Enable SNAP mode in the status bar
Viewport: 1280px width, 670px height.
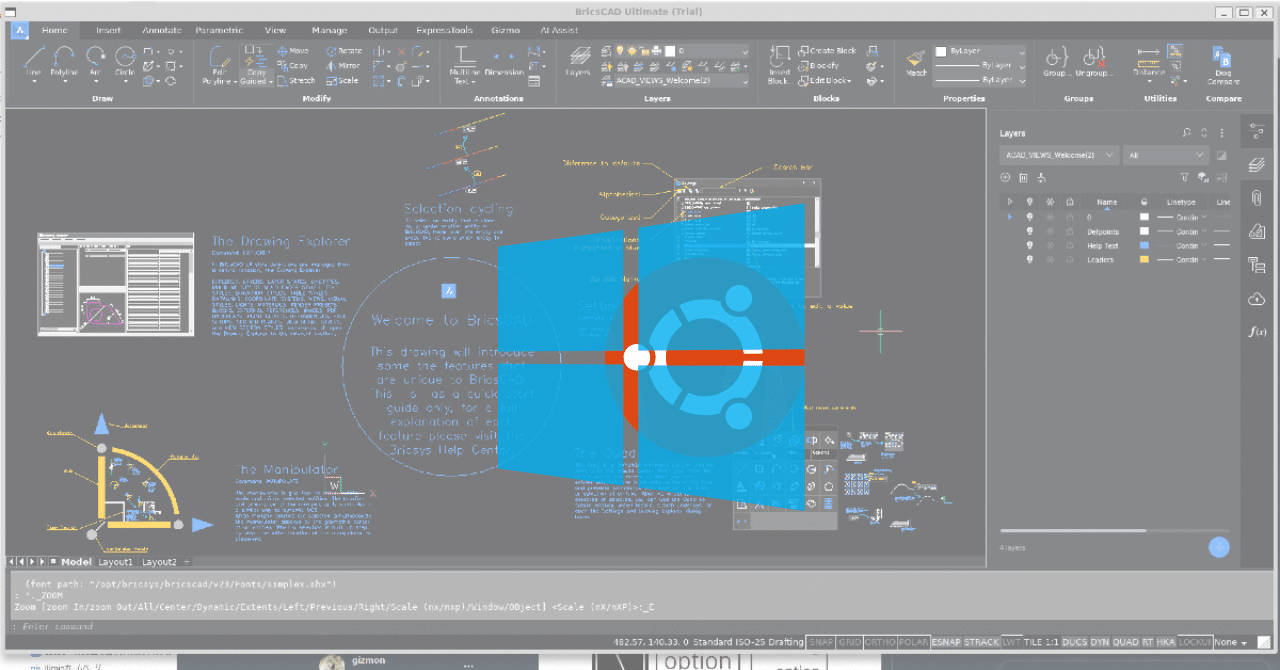(821, 641)
